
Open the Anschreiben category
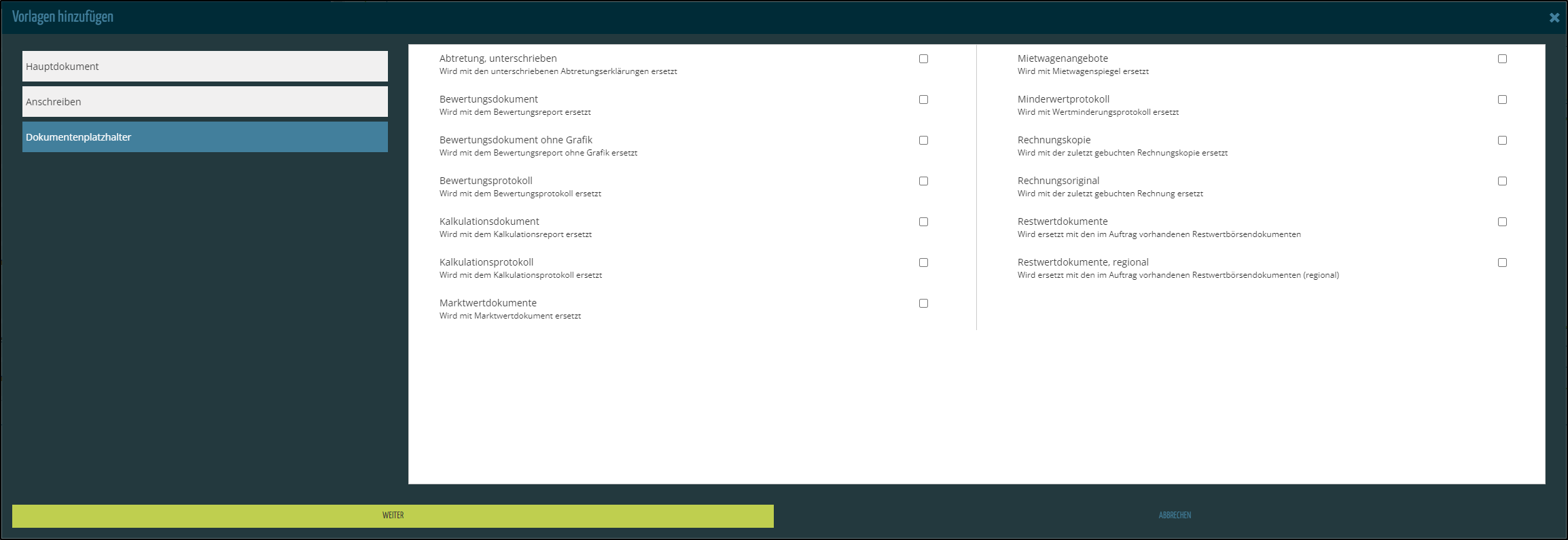tap(204, 102)
